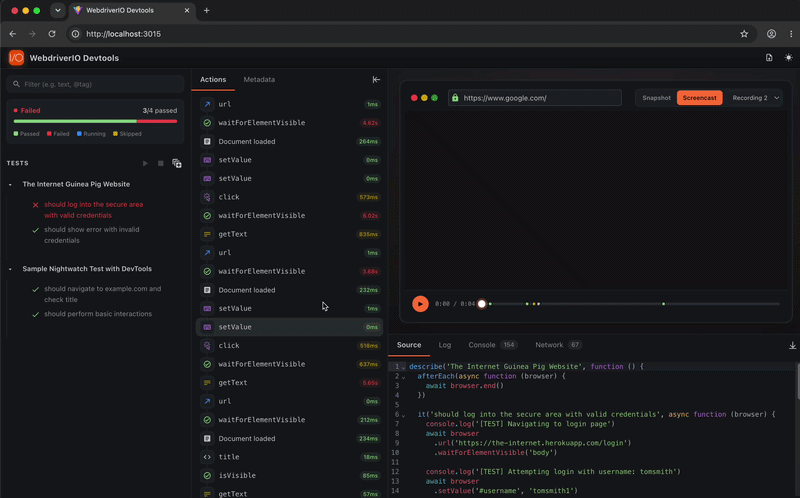The height and width of the screenshot is (498, 800).
Task: Click the Passed legend label
Action: (x=29, y=134)
